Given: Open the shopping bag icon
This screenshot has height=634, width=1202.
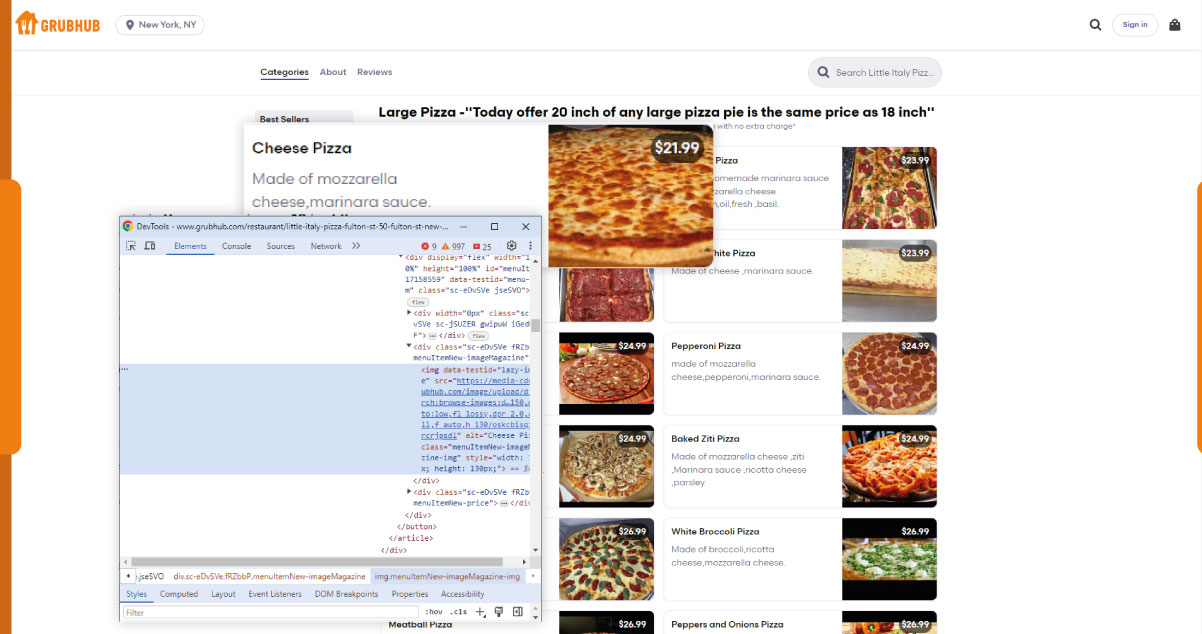Looking at the screenshot, I should pos(1174,24).
